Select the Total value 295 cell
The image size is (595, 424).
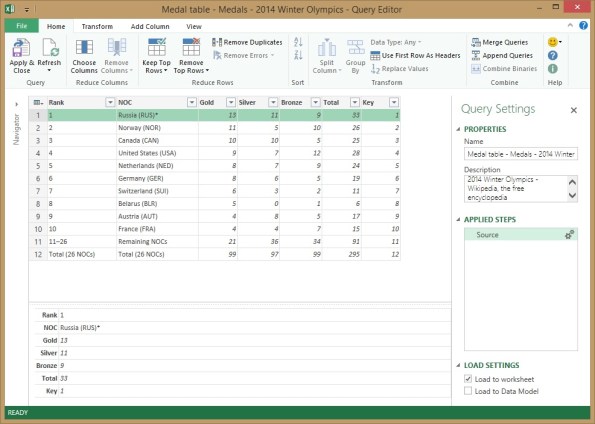(342, 254)
